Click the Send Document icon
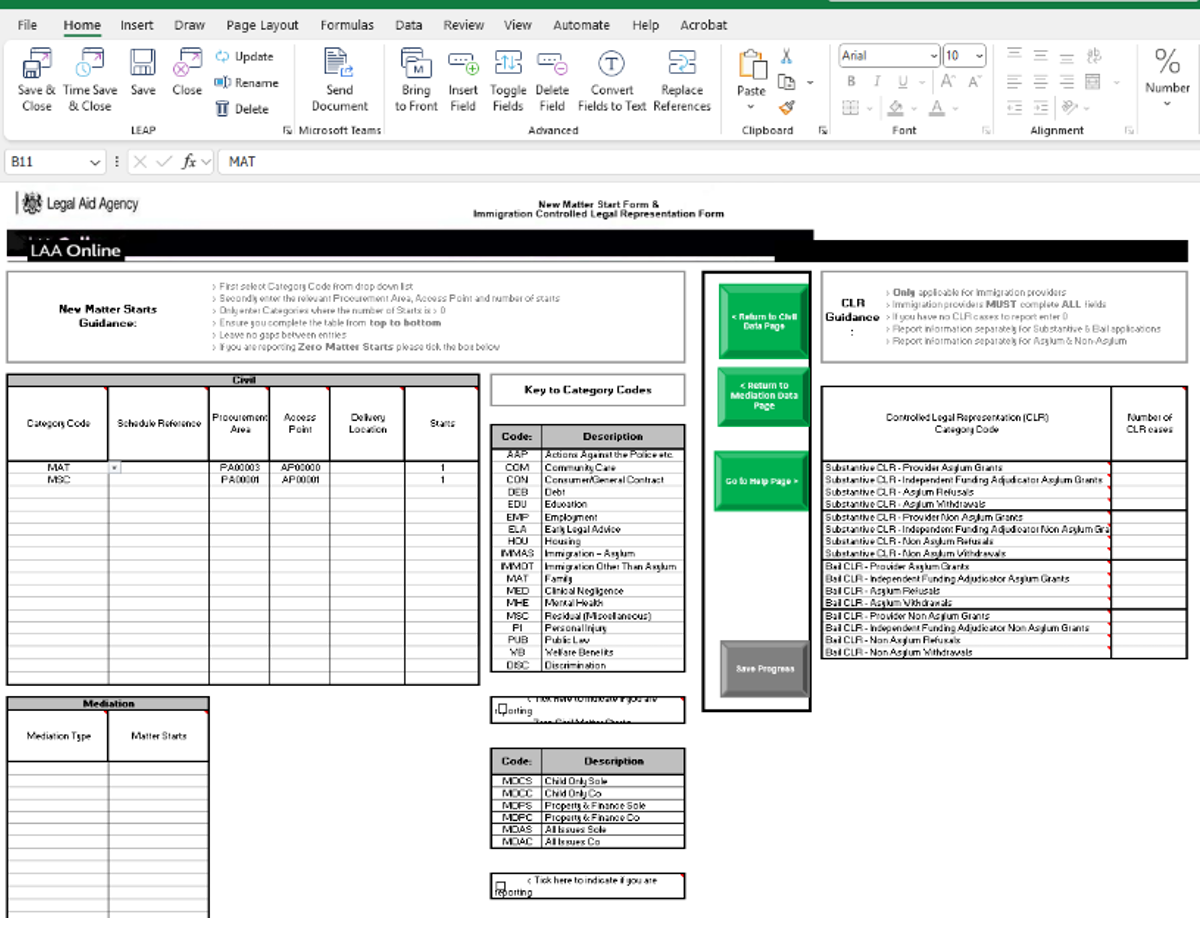1200x933 pixels. 339,65
